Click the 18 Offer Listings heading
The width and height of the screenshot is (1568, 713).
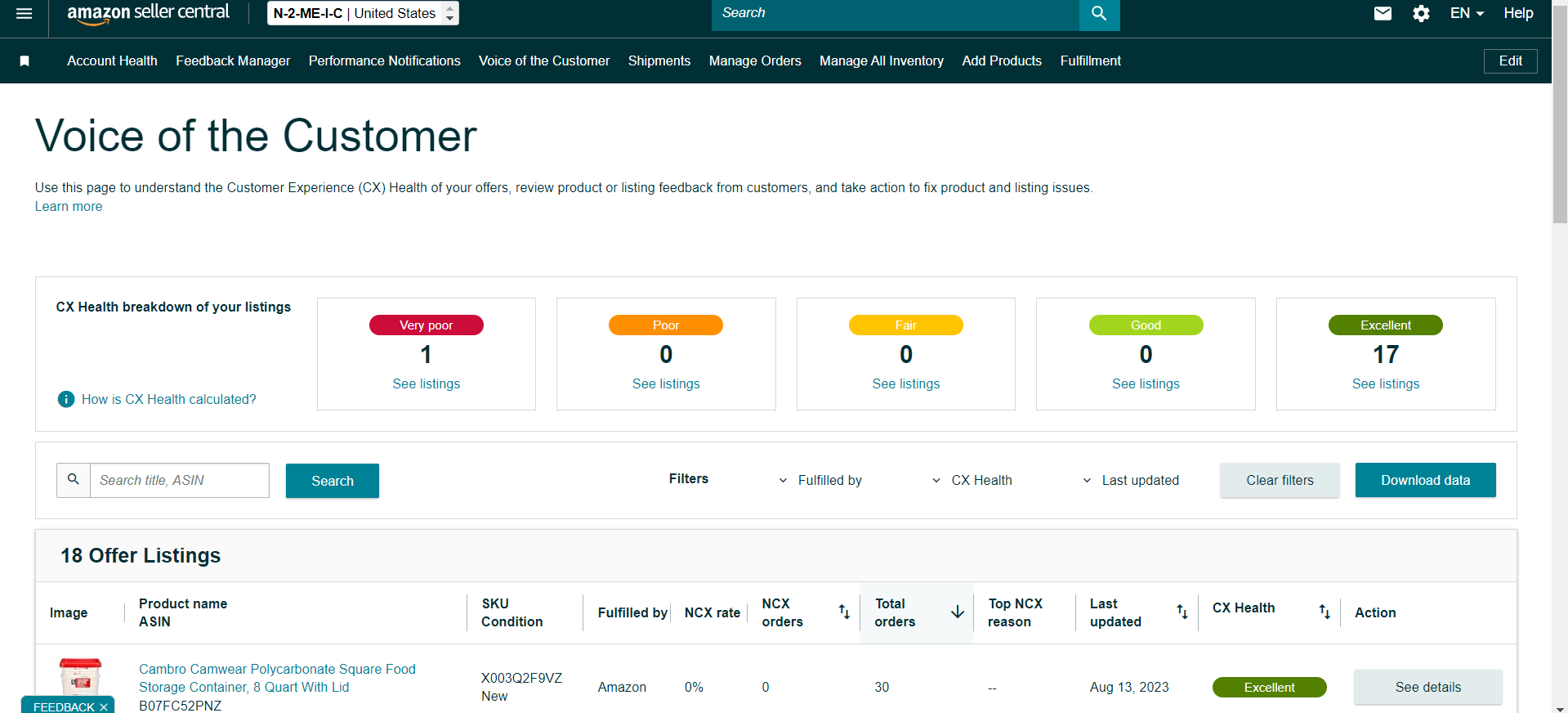click(141, 556)
